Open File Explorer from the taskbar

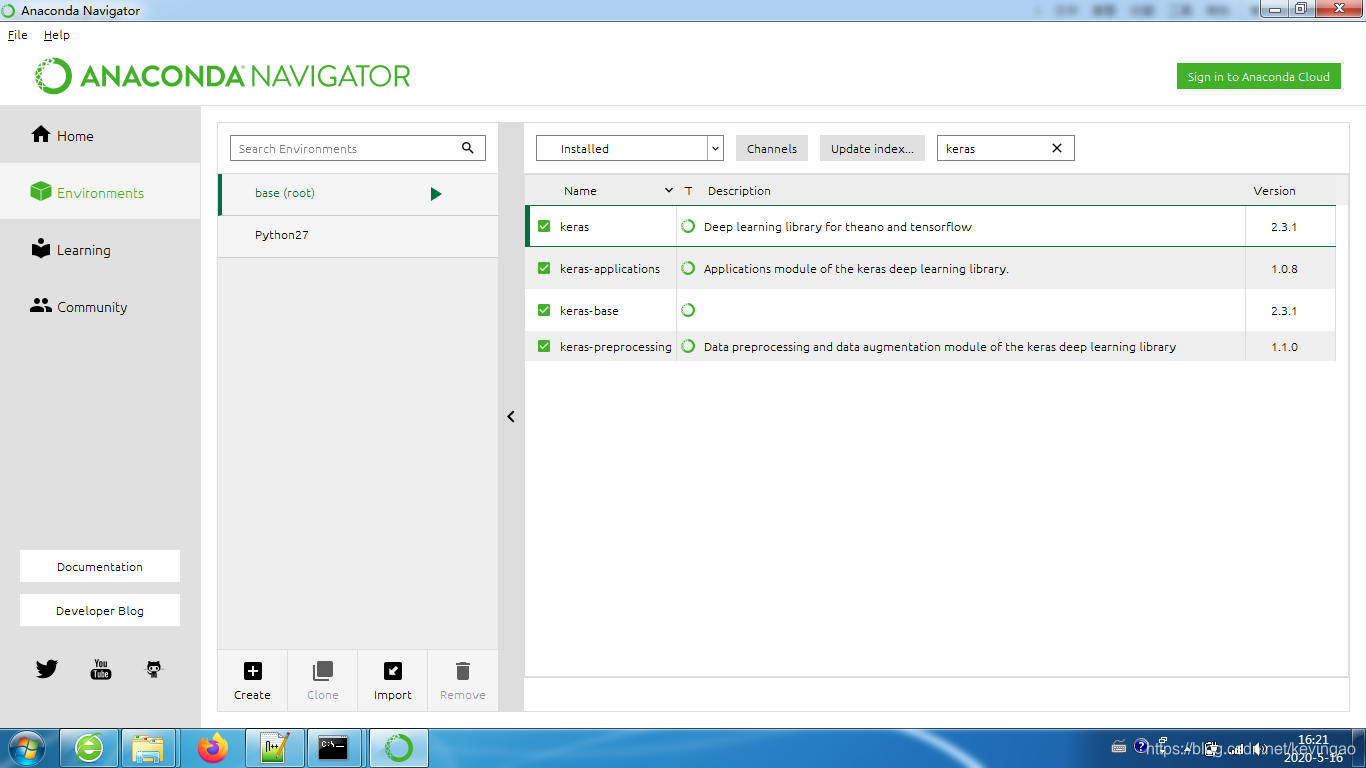pos(148,748)
